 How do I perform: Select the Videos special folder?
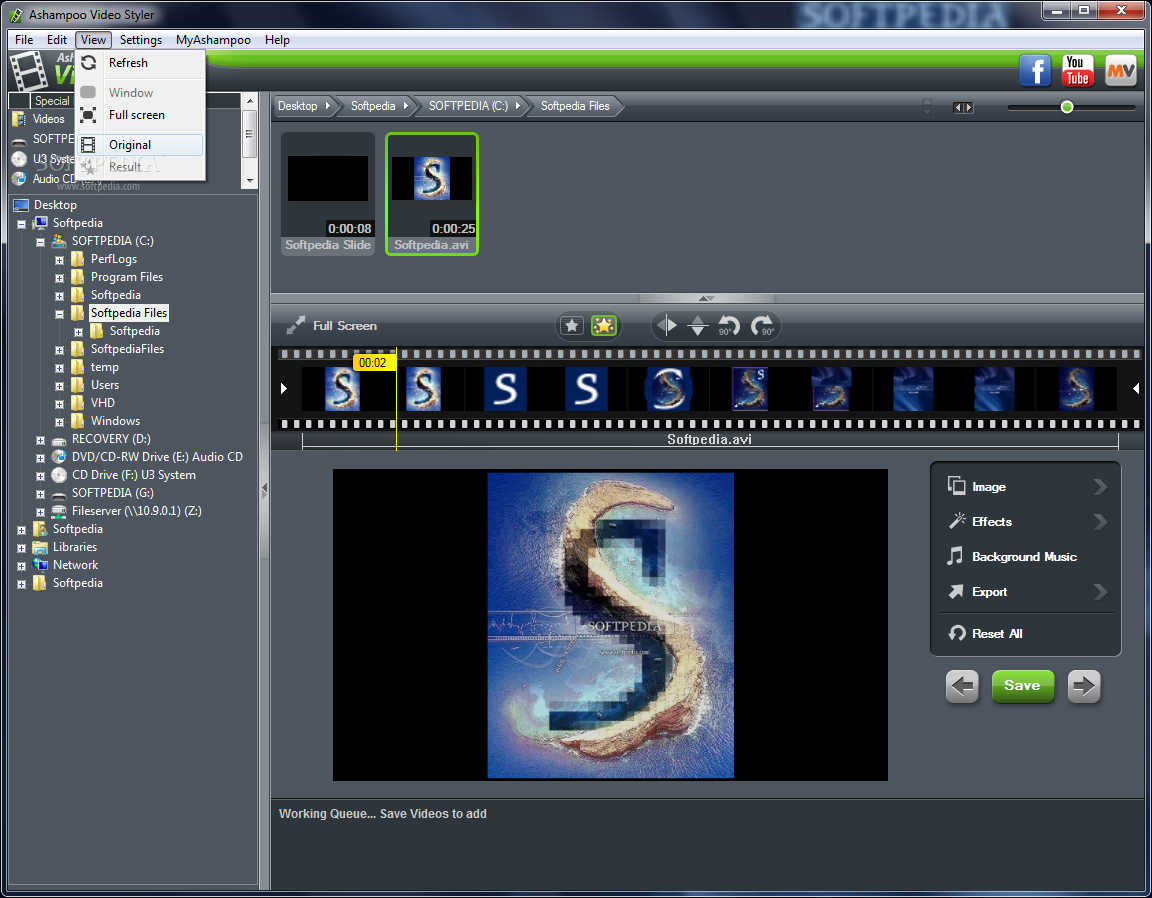(48, 119)
